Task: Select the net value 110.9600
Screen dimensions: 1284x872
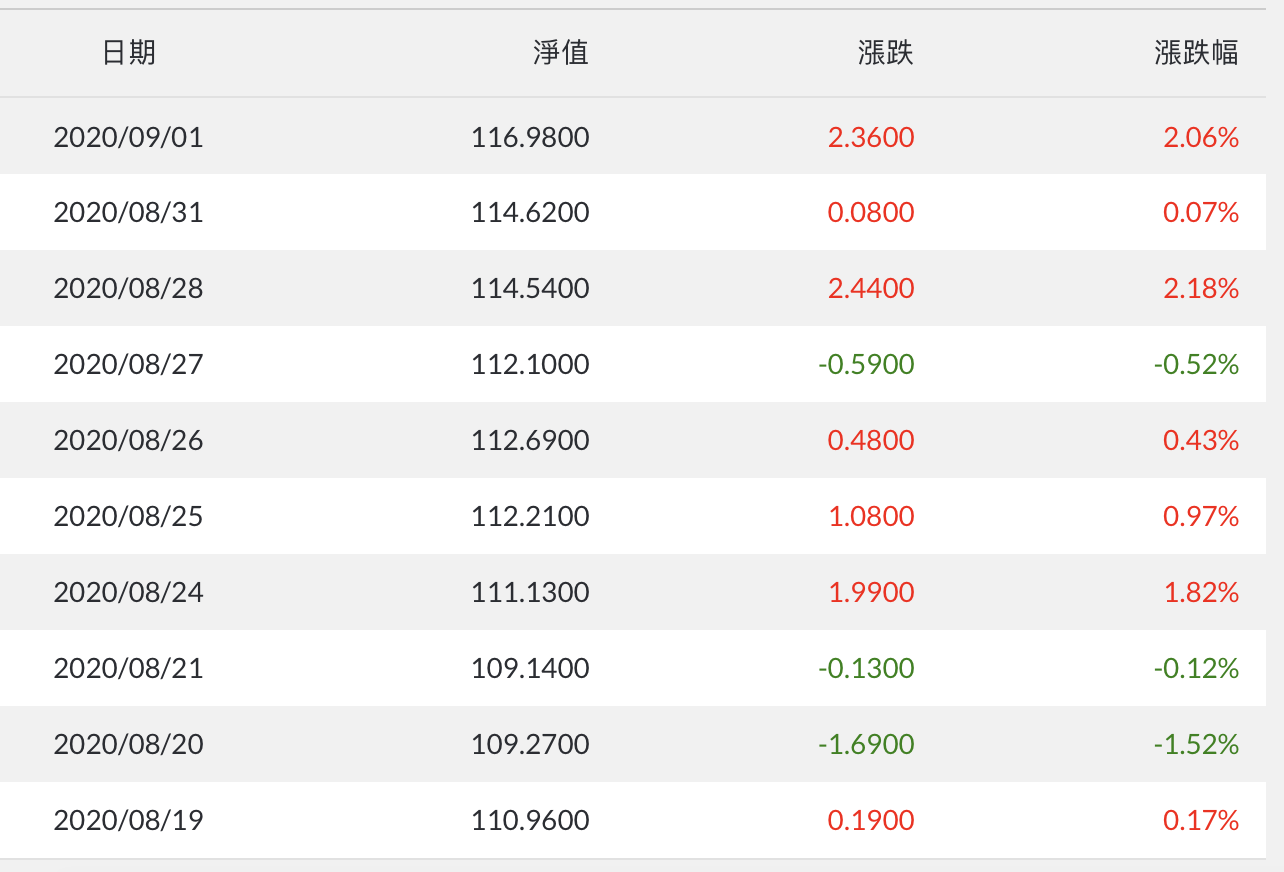Action: pos(530,821)
